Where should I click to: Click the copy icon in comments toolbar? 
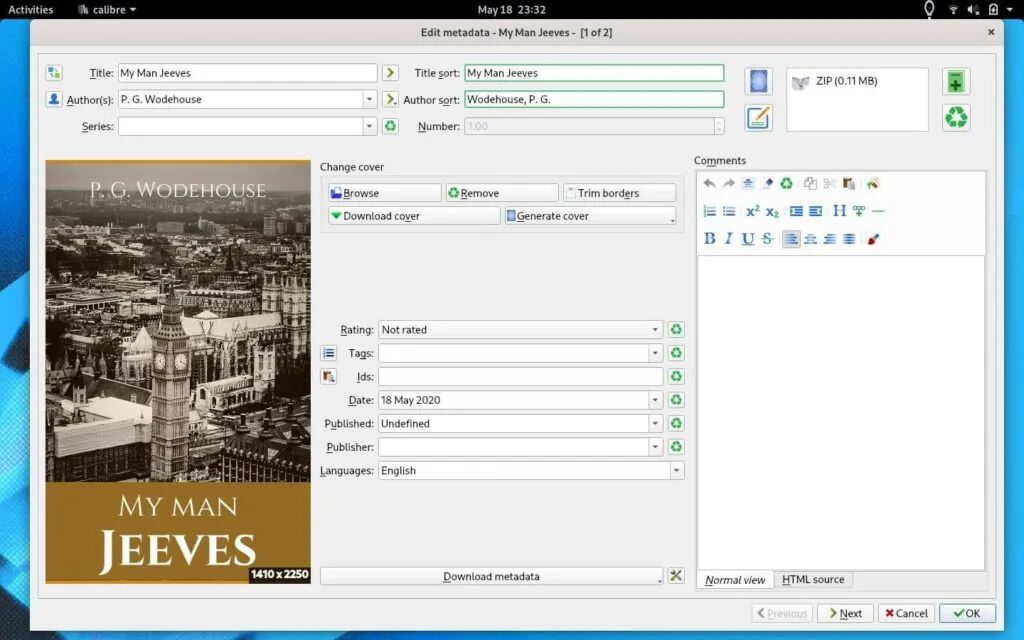tap(810, 184)
